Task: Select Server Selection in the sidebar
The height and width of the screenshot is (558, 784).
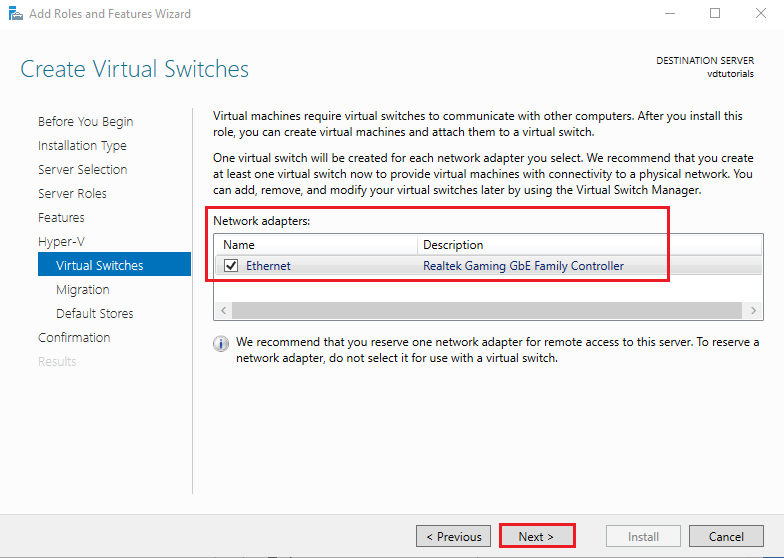Action: (x=82, y=170)
